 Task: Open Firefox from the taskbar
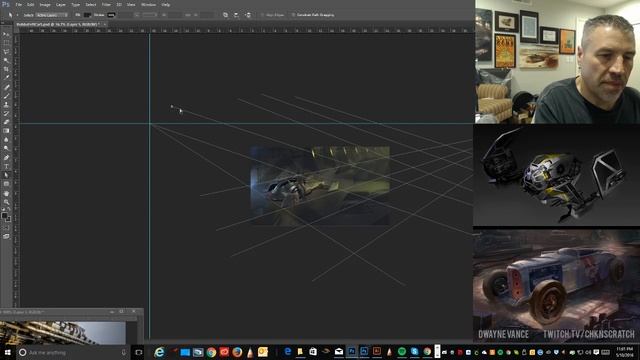point(237,352)
